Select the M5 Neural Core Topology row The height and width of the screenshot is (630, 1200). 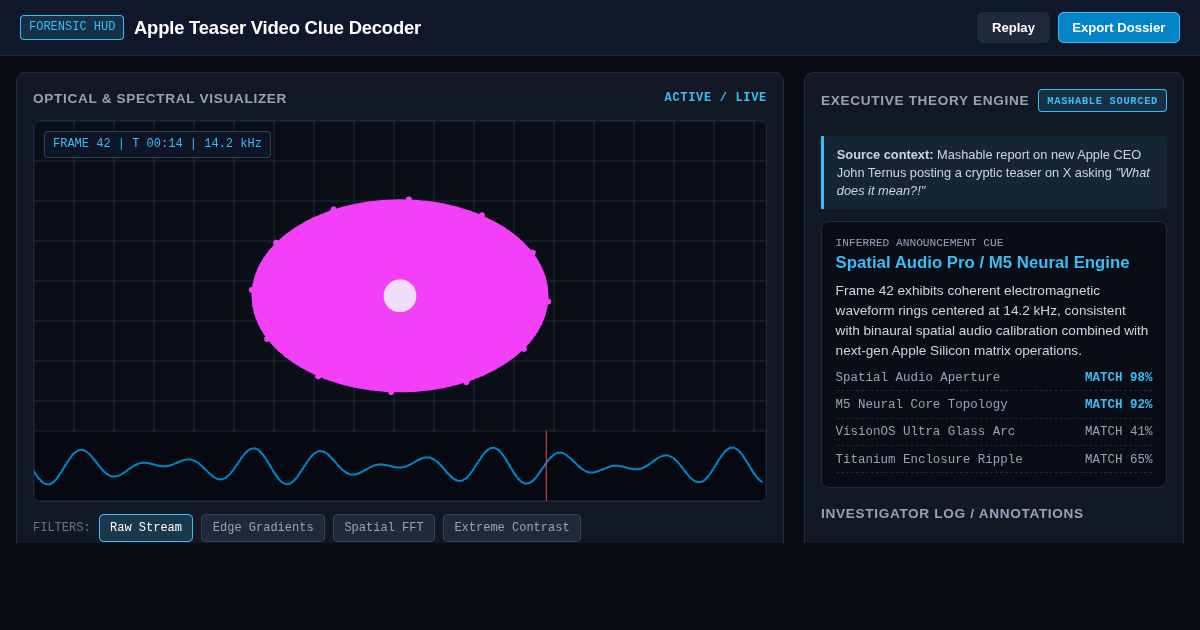pos(994,405)
